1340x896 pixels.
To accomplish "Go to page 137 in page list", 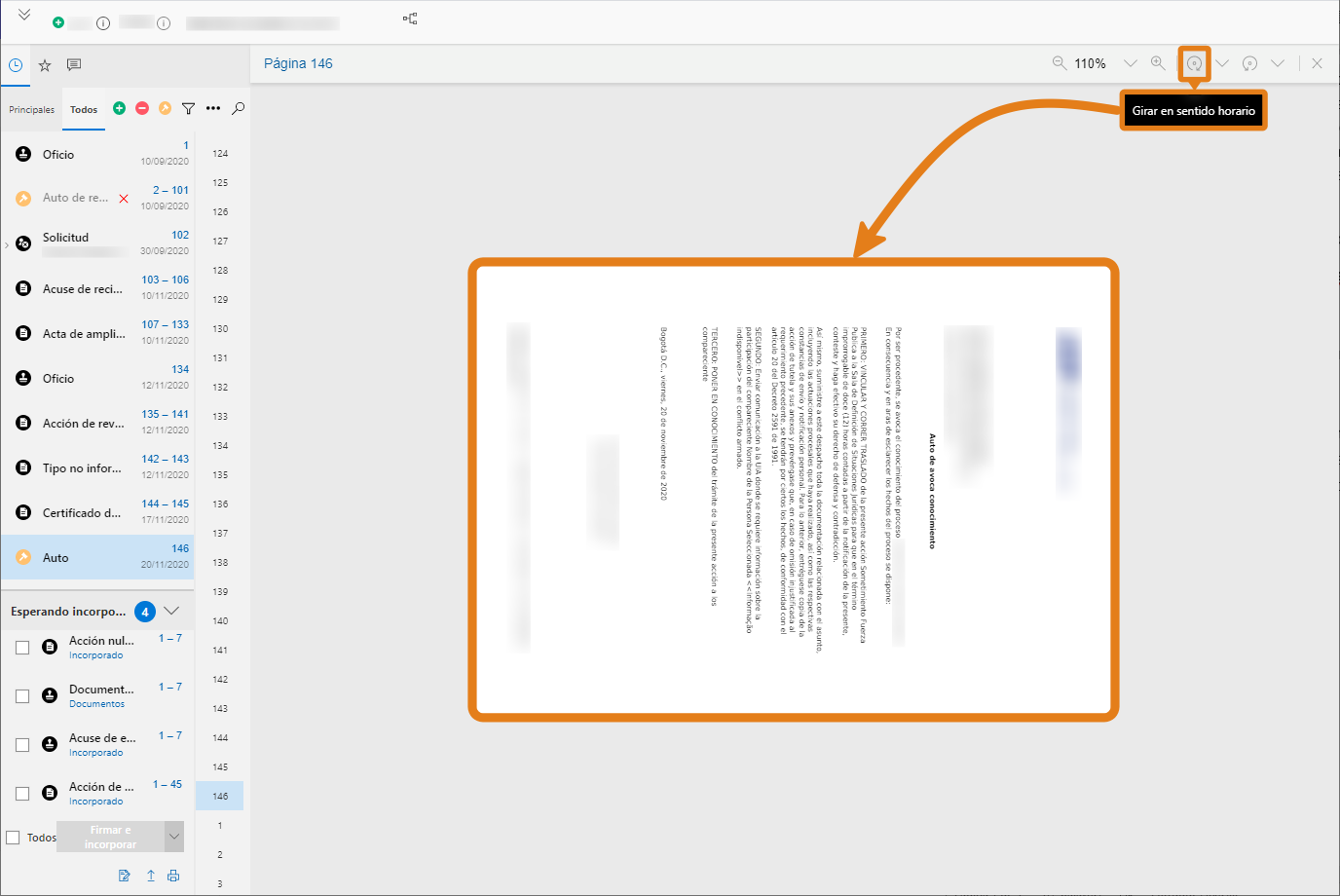I will click(220, 534).
